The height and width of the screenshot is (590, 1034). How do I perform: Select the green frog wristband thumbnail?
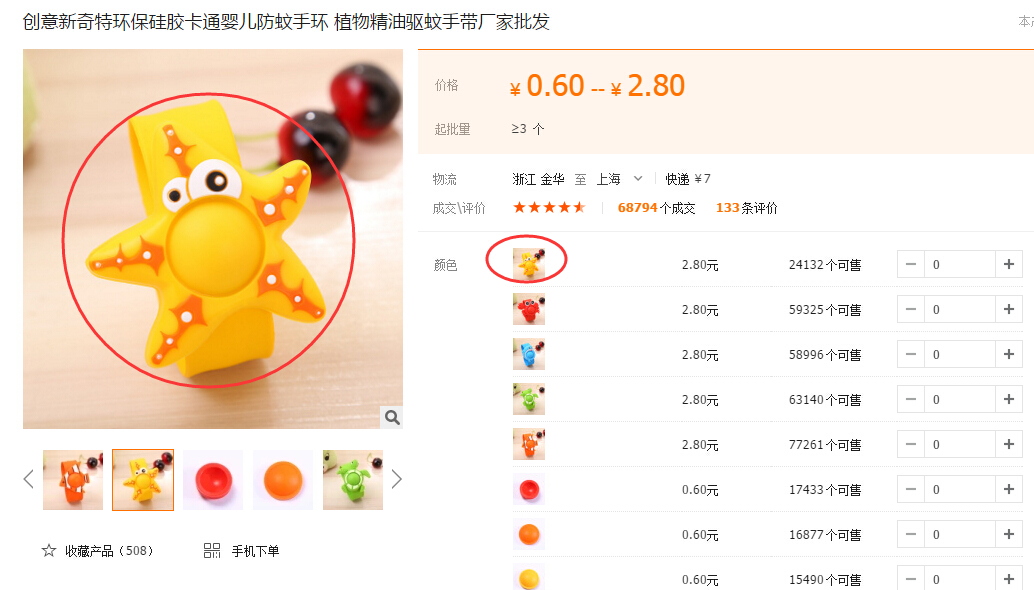pos(353,480)
